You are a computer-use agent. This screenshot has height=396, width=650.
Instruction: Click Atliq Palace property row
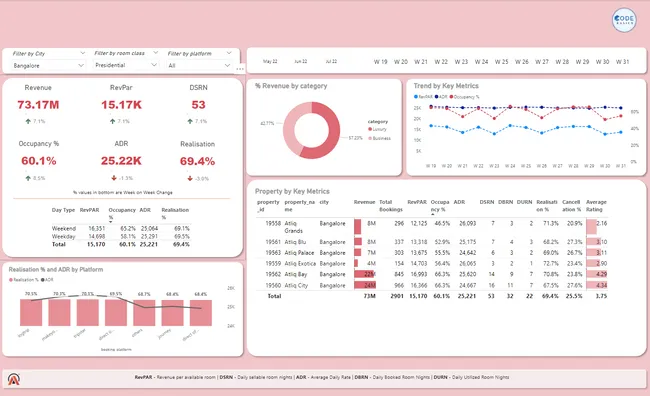tap(432, 253)
